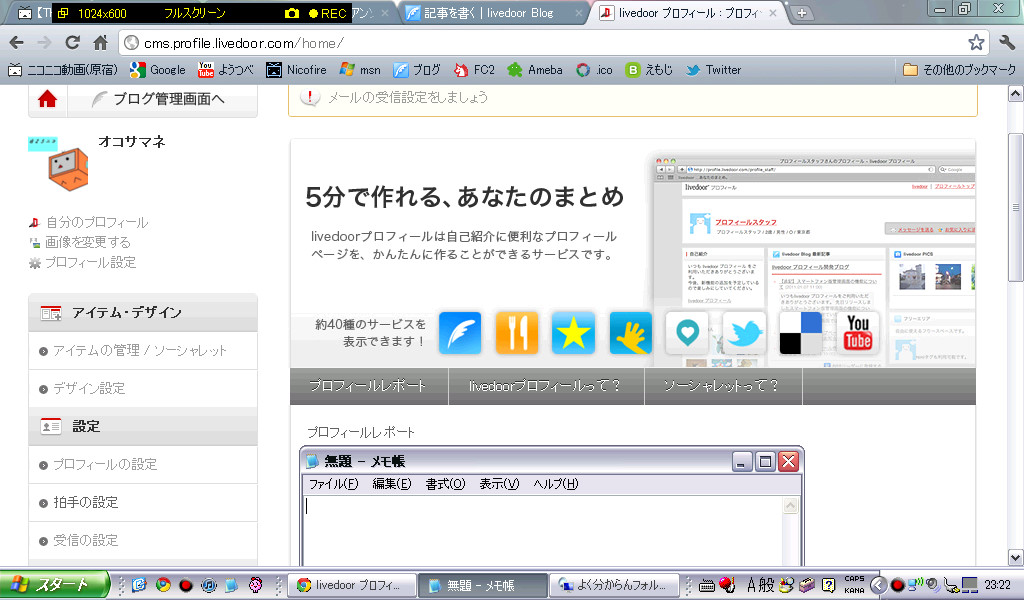
Task: Select the livedoorプロフィールって？ tab
Action: click(546, 386)
